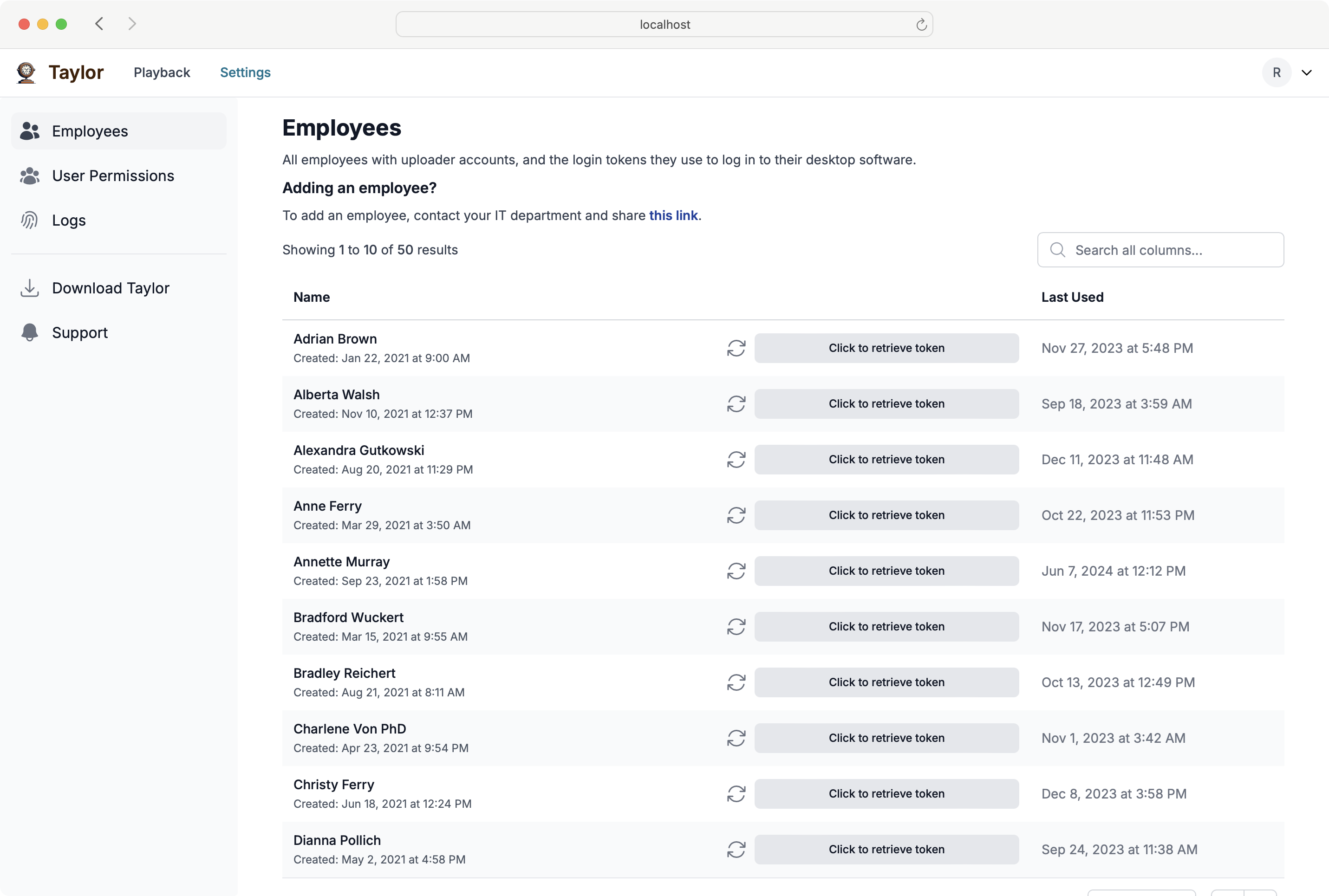
Task: Open Support sidebar item
Action: click(79, 332)
